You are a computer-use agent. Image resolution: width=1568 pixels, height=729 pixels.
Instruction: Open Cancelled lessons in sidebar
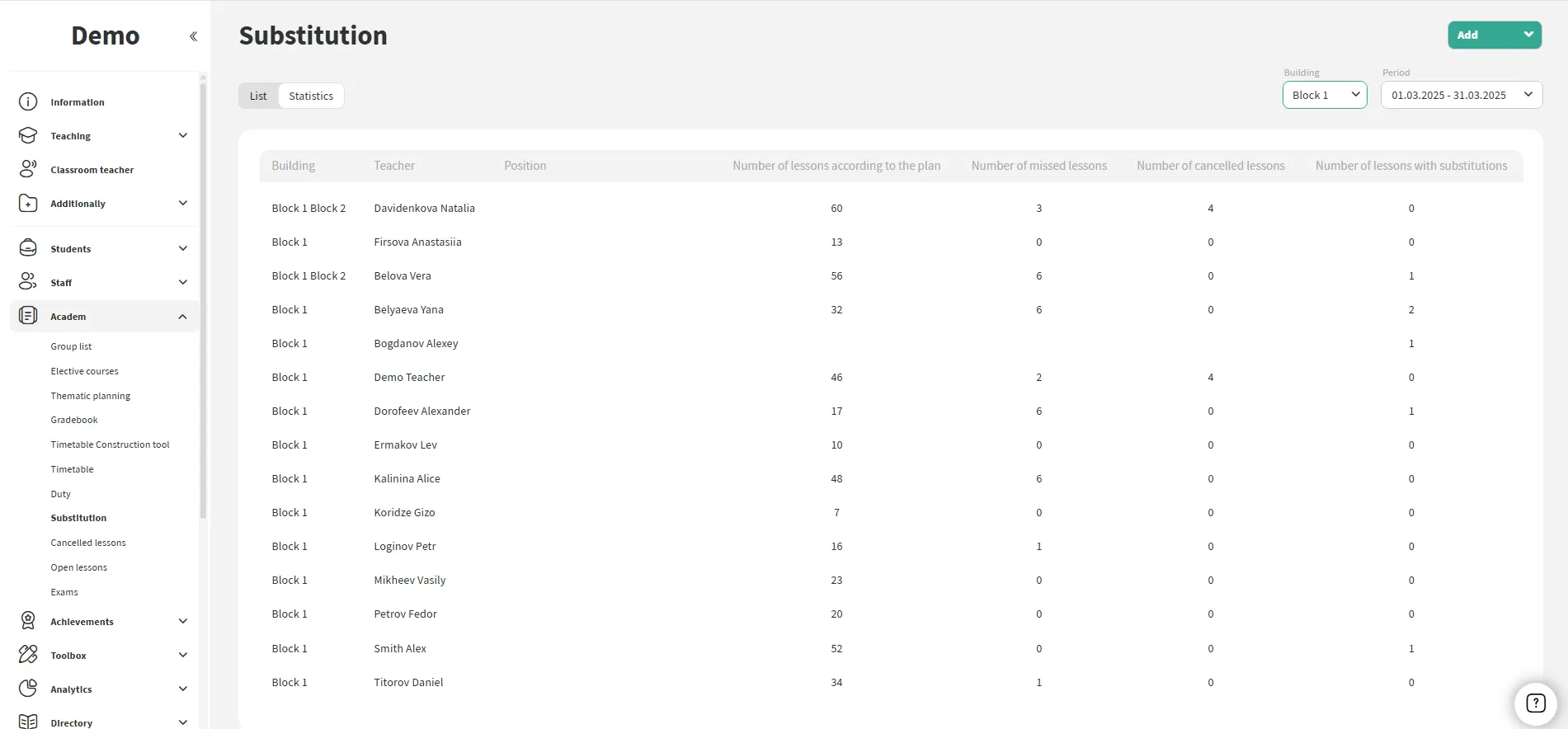click(x=88, y=543)
